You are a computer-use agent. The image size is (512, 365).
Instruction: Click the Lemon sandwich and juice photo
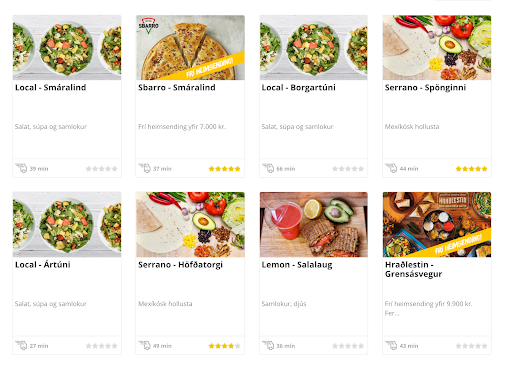pos(314,225)
